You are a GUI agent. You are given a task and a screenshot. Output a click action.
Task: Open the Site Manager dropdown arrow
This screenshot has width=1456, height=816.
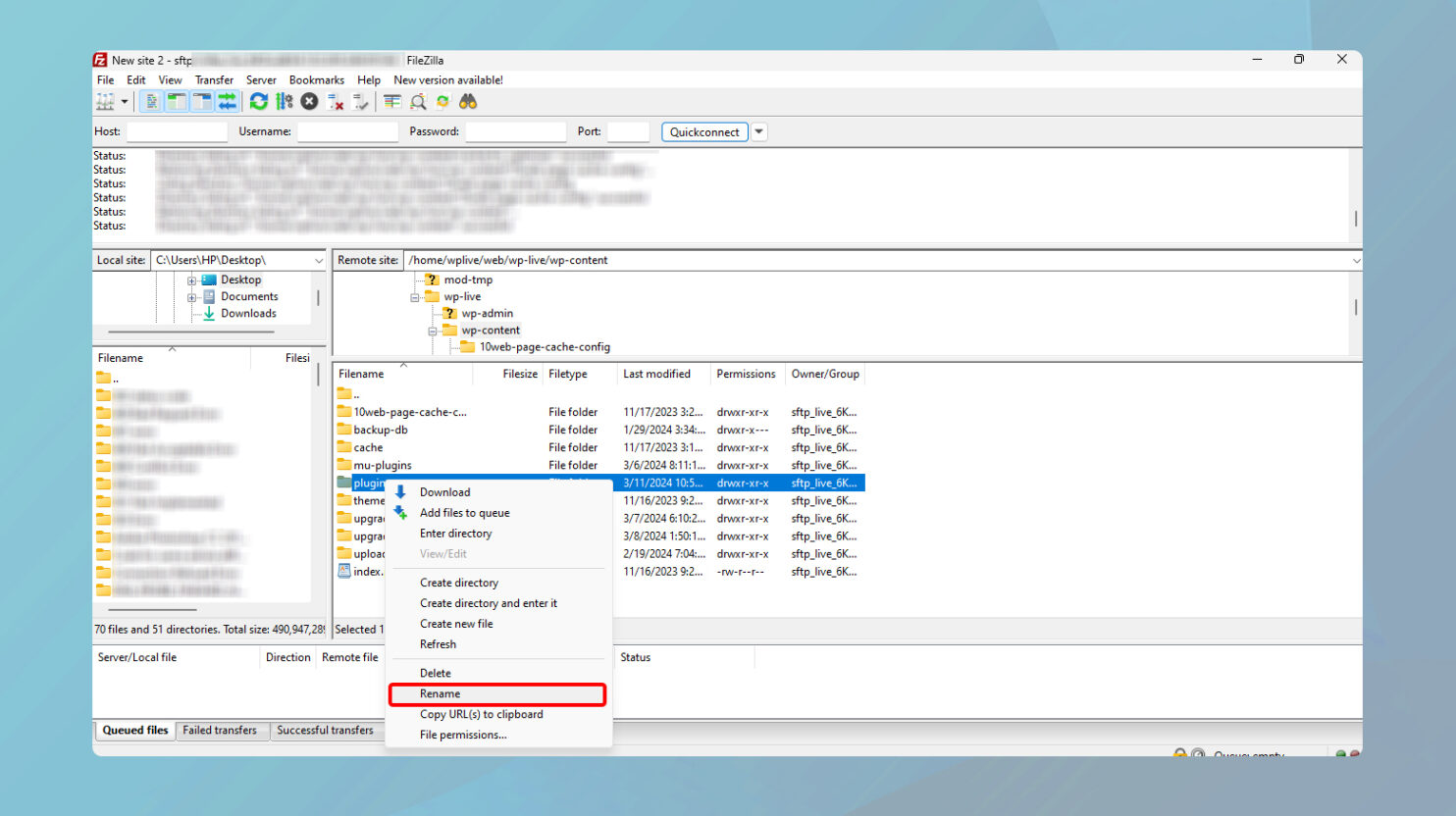tap(124, 101)
